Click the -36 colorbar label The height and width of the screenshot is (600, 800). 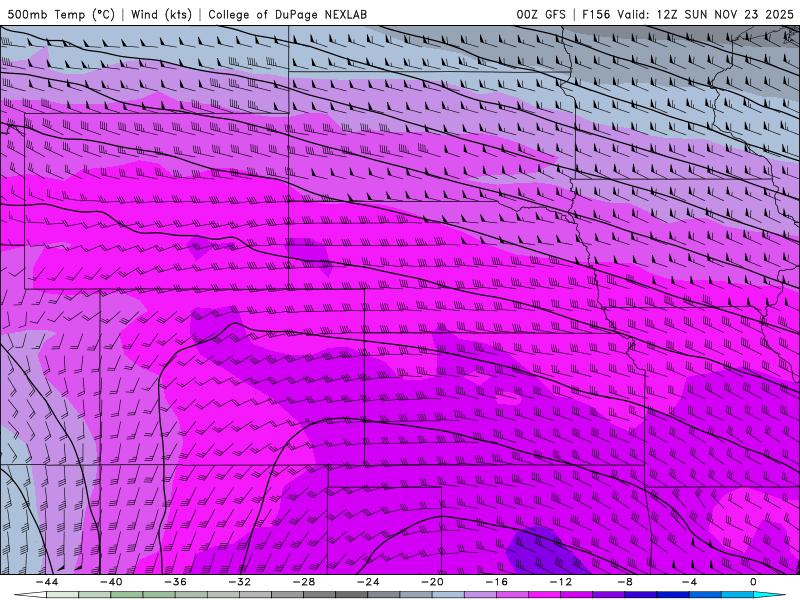point(176,582)
